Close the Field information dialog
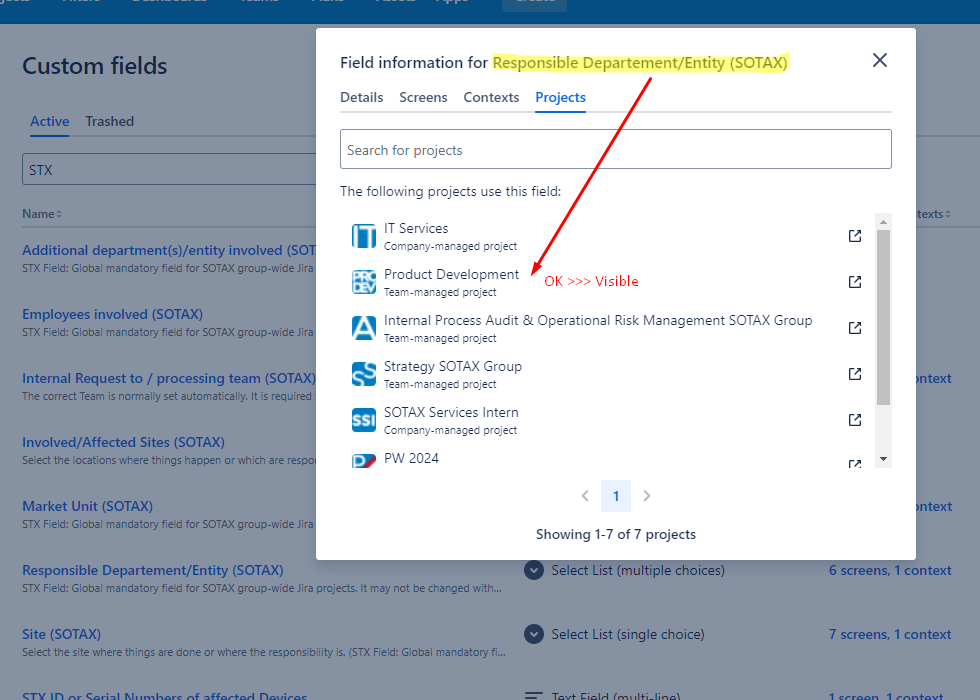 (x=879, y=60)
